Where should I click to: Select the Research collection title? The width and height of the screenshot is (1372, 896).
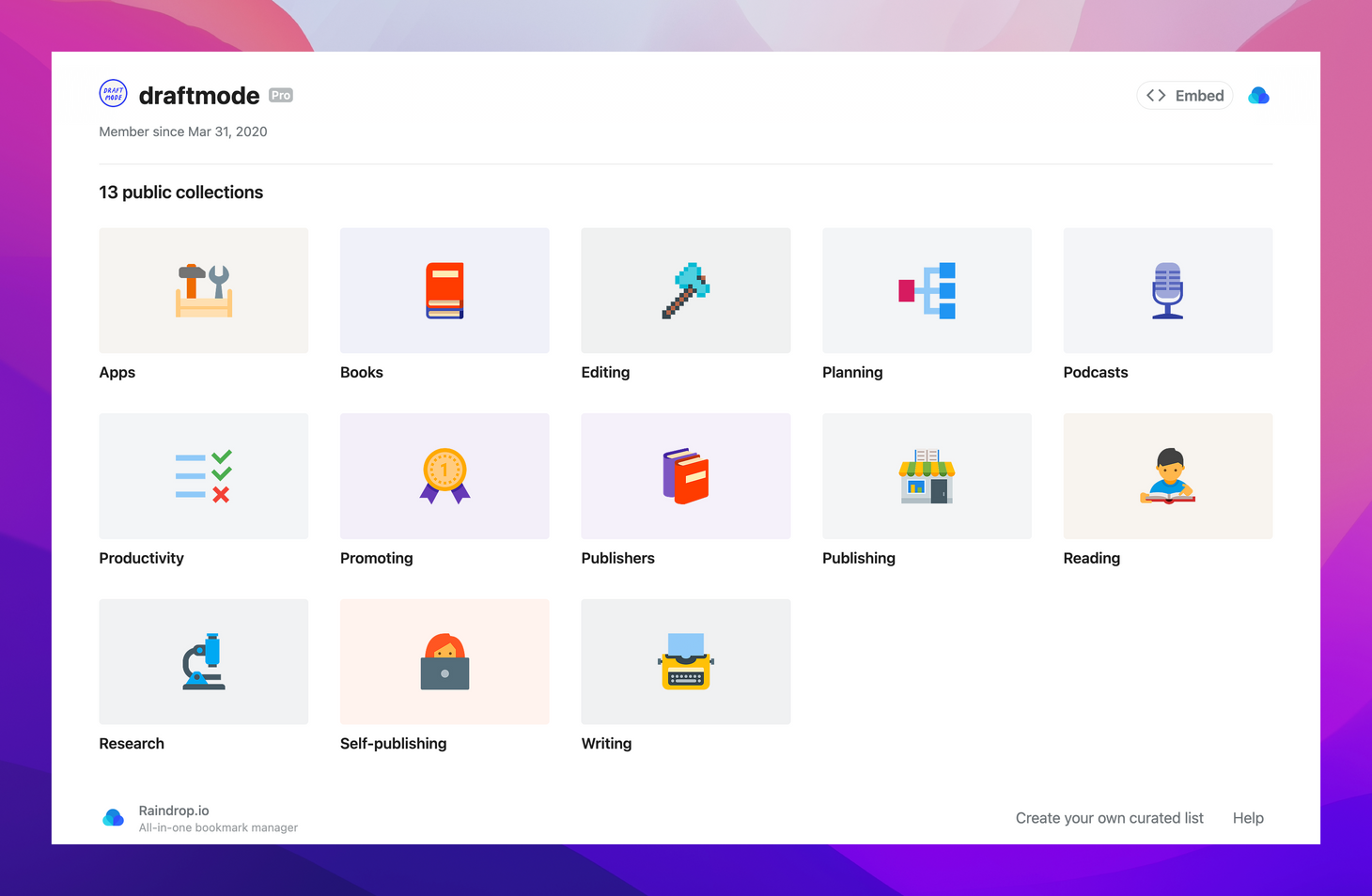coord(132,743)
